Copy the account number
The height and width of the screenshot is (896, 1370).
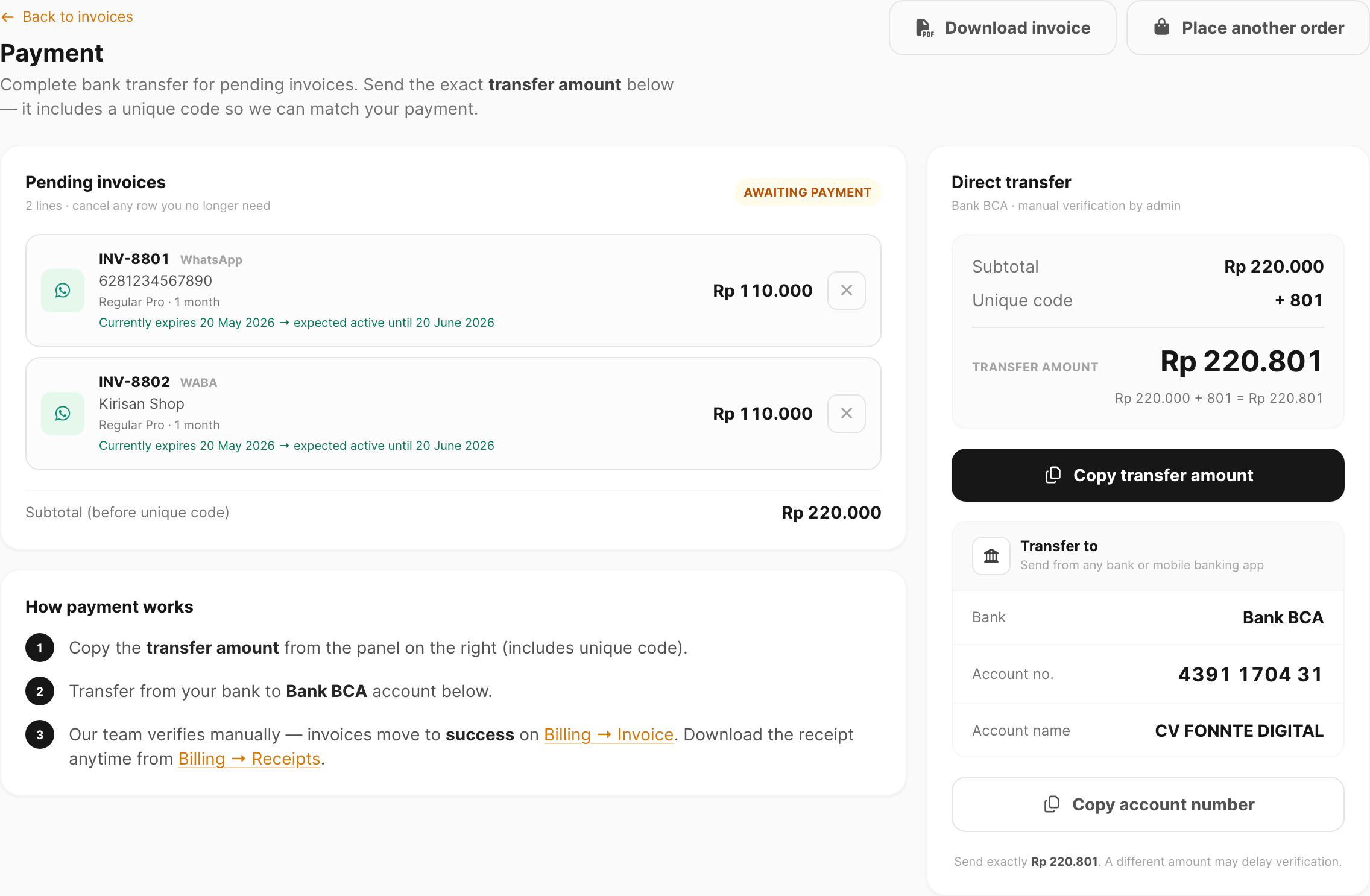coord(1147,804)
